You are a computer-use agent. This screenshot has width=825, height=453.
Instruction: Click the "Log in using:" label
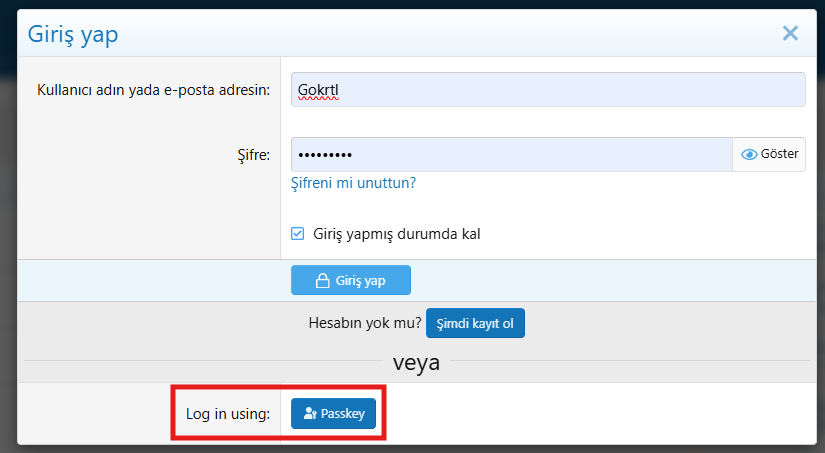tap(228, 414)
